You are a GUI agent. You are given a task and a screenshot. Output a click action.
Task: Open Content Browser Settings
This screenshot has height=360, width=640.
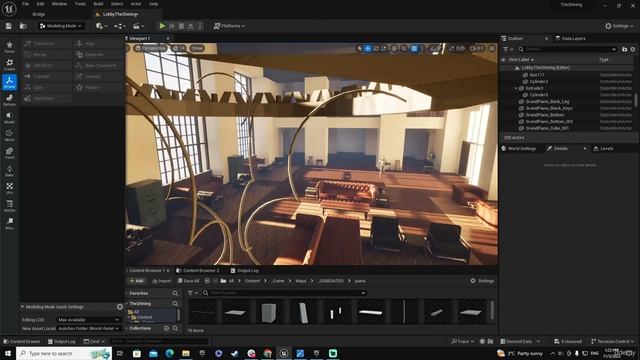click(482, 281)
